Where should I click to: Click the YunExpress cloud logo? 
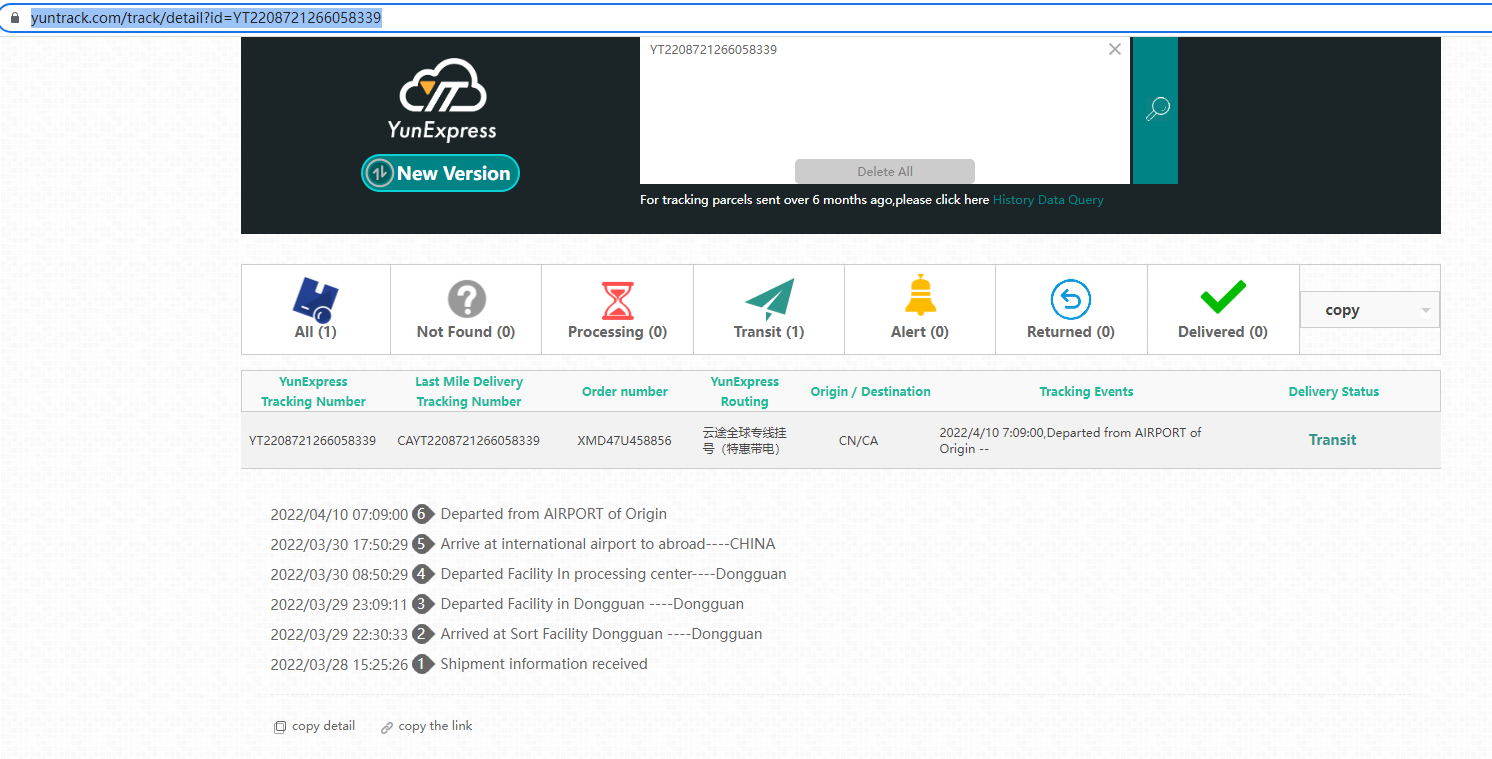[x=442, y=99]
